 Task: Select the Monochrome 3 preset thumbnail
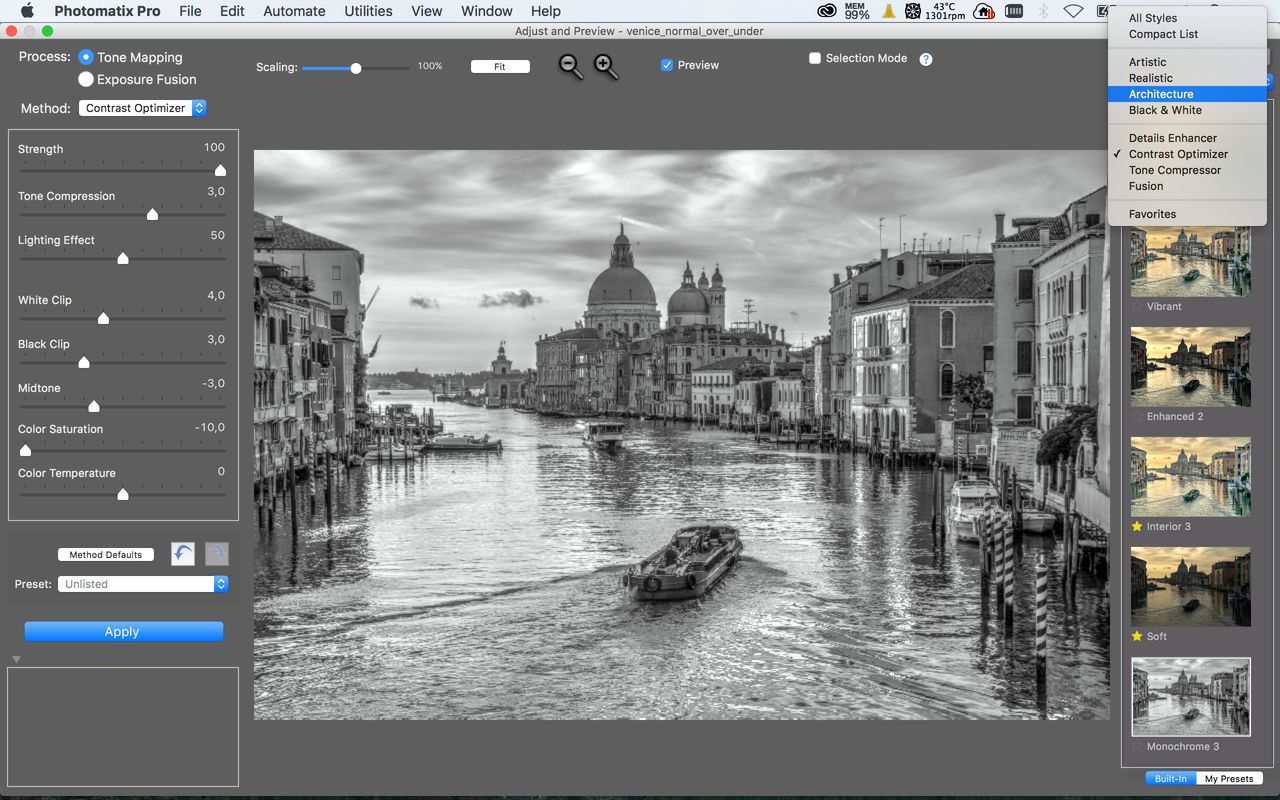coord(1190,697)
